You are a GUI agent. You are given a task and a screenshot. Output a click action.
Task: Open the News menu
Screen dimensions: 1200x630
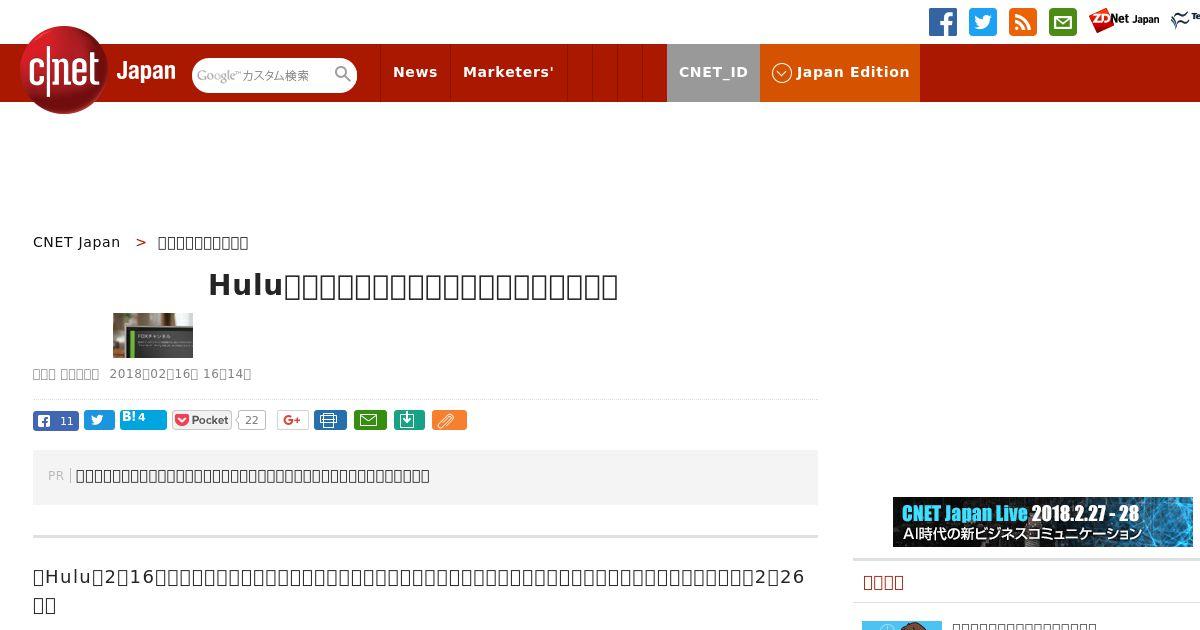415,72
